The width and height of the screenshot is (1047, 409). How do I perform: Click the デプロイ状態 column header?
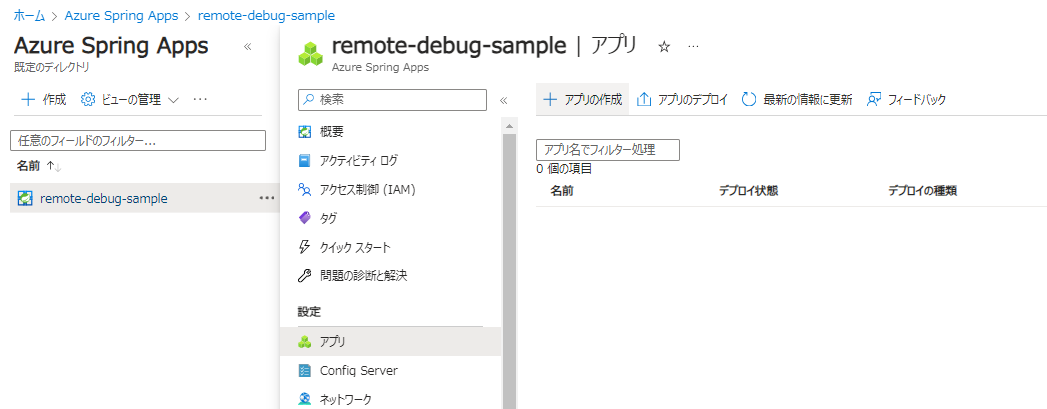click(749, 191)
